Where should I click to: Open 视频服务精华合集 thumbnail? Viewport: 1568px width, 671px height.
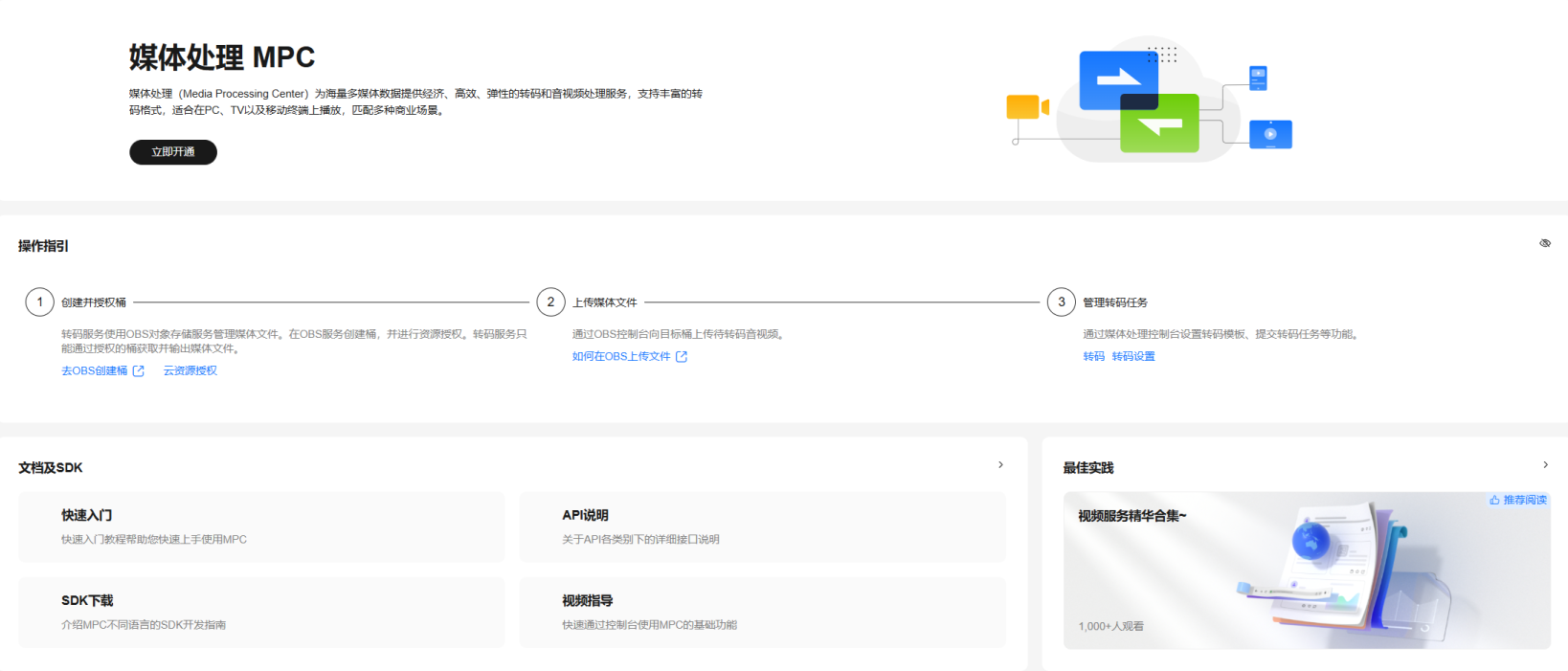point(1307,570)
